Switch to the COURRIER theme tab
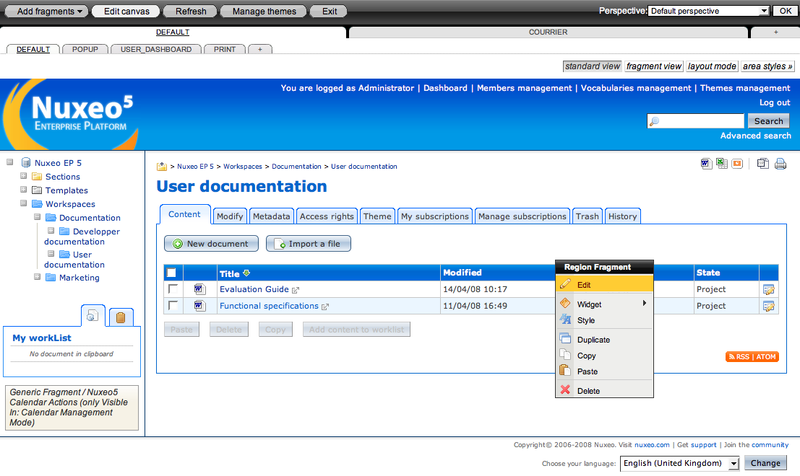 click(x=548, y=32)
